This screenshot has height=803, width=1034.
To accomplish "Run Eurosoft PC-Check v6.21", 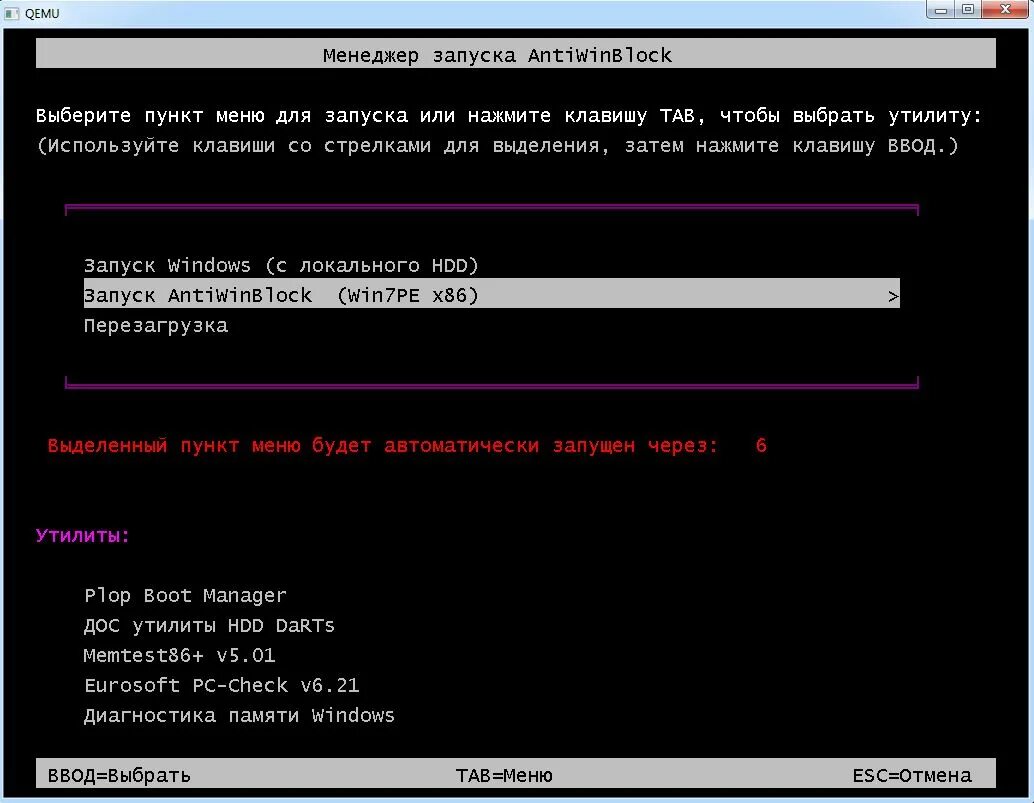I will coord(222,686).
